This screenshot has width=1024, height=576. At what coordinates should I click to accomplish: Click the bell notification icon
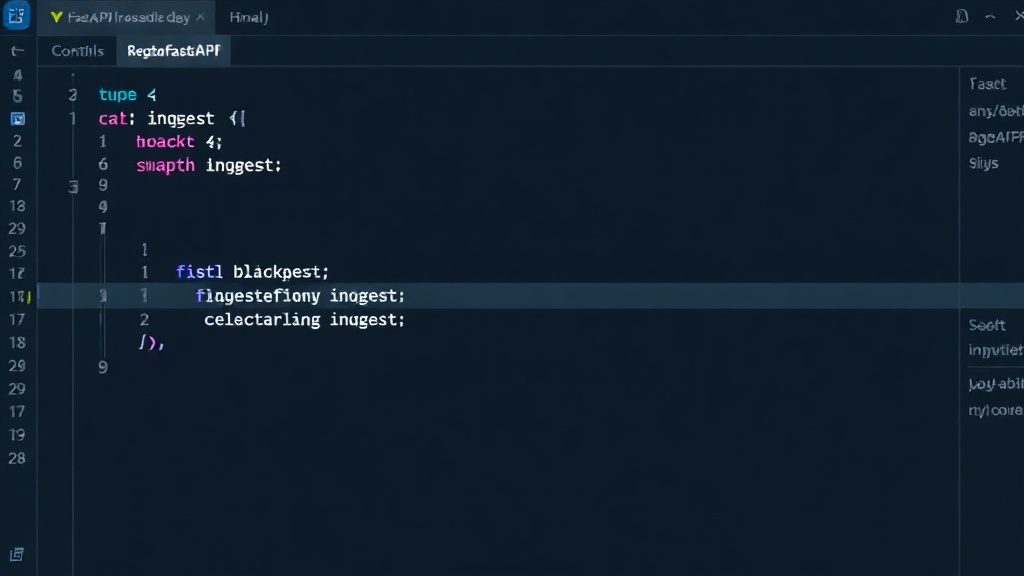click(961, 16)
